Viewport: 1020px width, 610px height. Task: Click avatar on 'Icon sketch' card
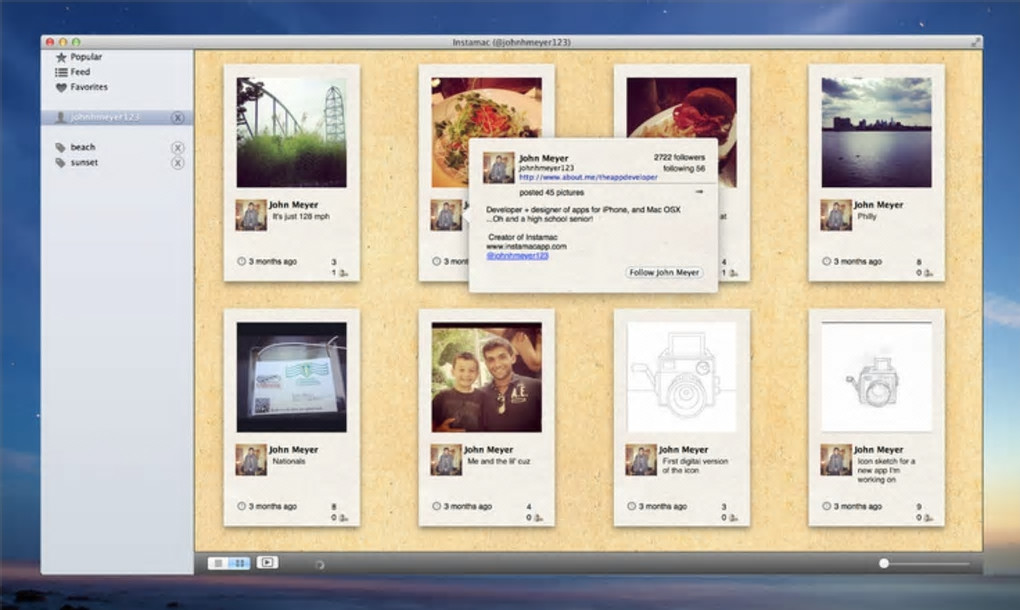point(836,460)
